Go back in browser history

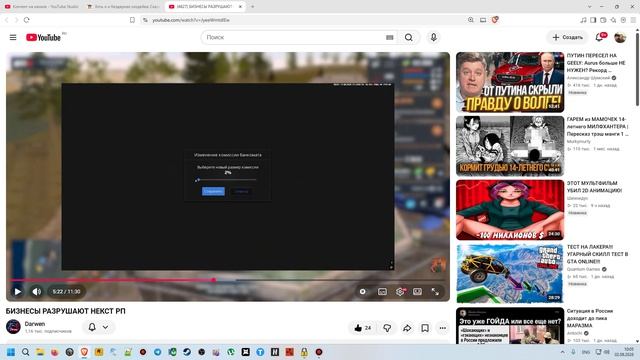click(x=7, y=20)
